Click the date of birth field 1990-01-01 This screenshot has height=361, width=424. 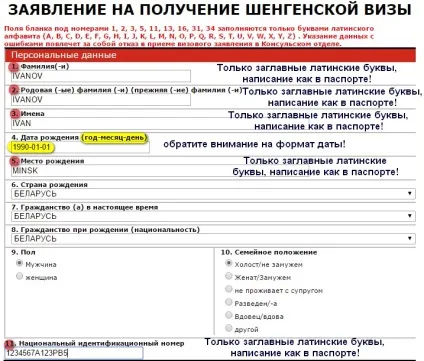[80, 147]
